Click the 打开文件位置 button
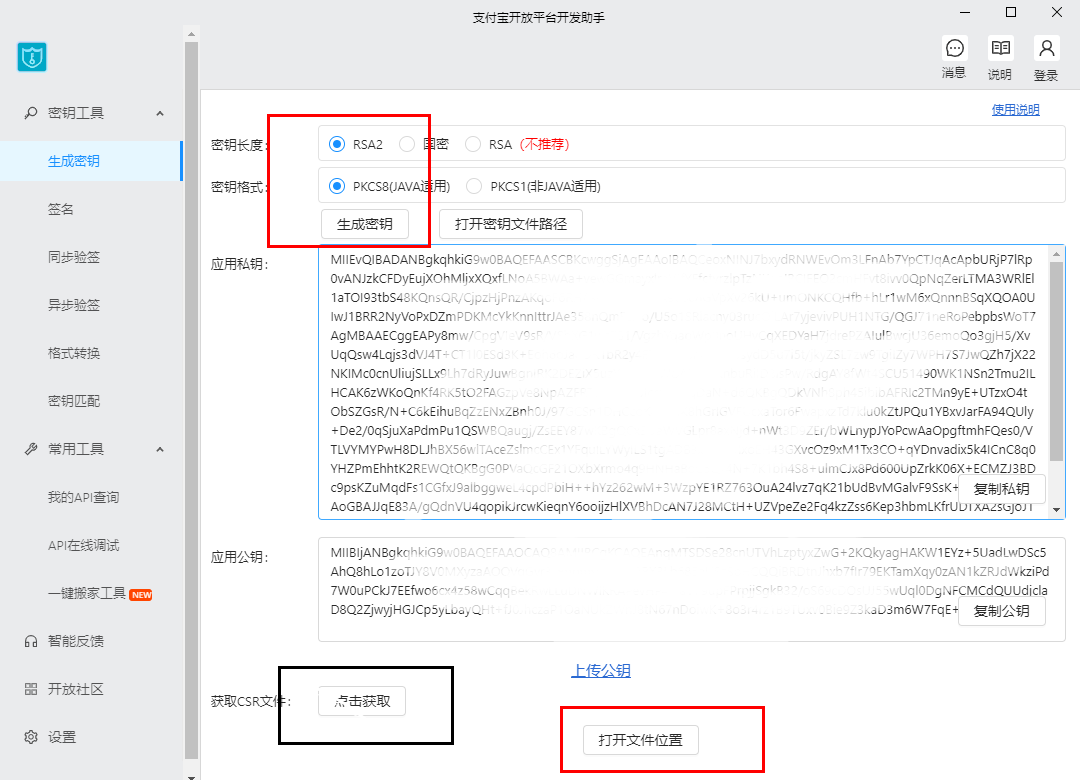 tap(641, 740)
